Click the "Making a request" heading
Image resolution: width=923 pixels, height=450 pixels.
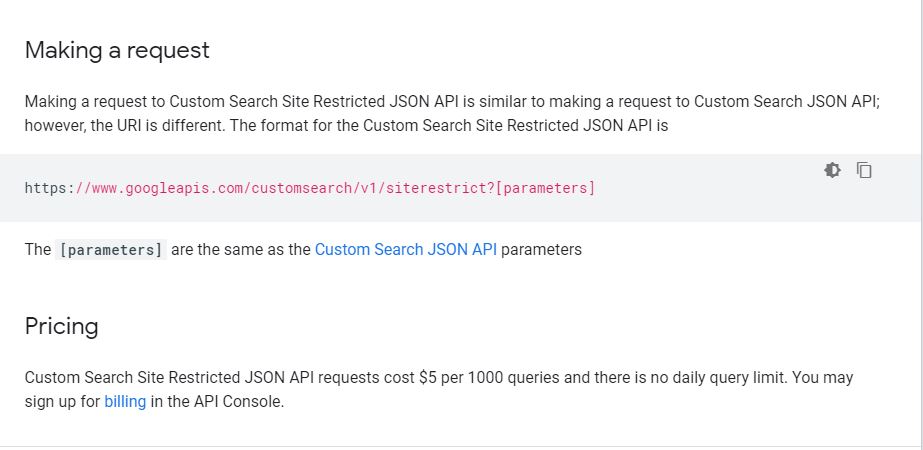[117, 51]
